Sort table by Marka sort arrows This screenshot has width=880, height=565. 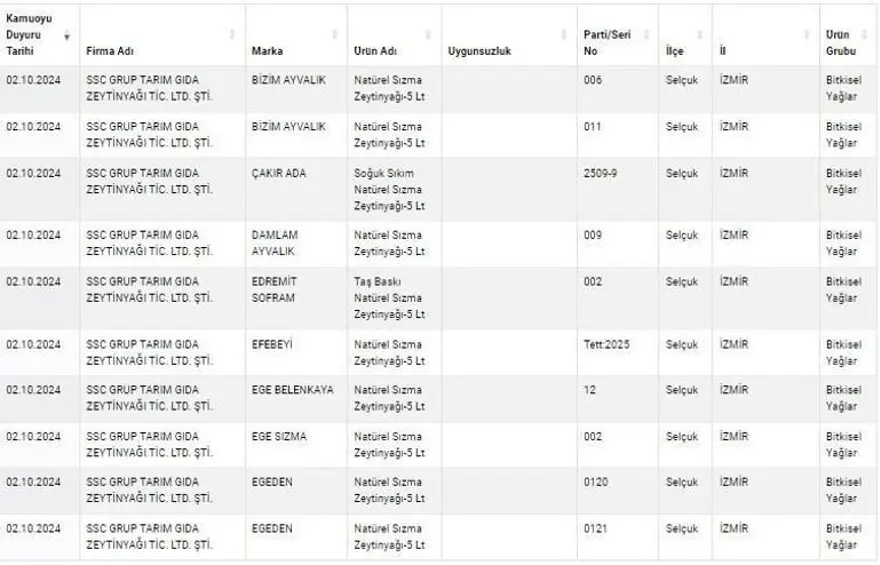(336, 35)
